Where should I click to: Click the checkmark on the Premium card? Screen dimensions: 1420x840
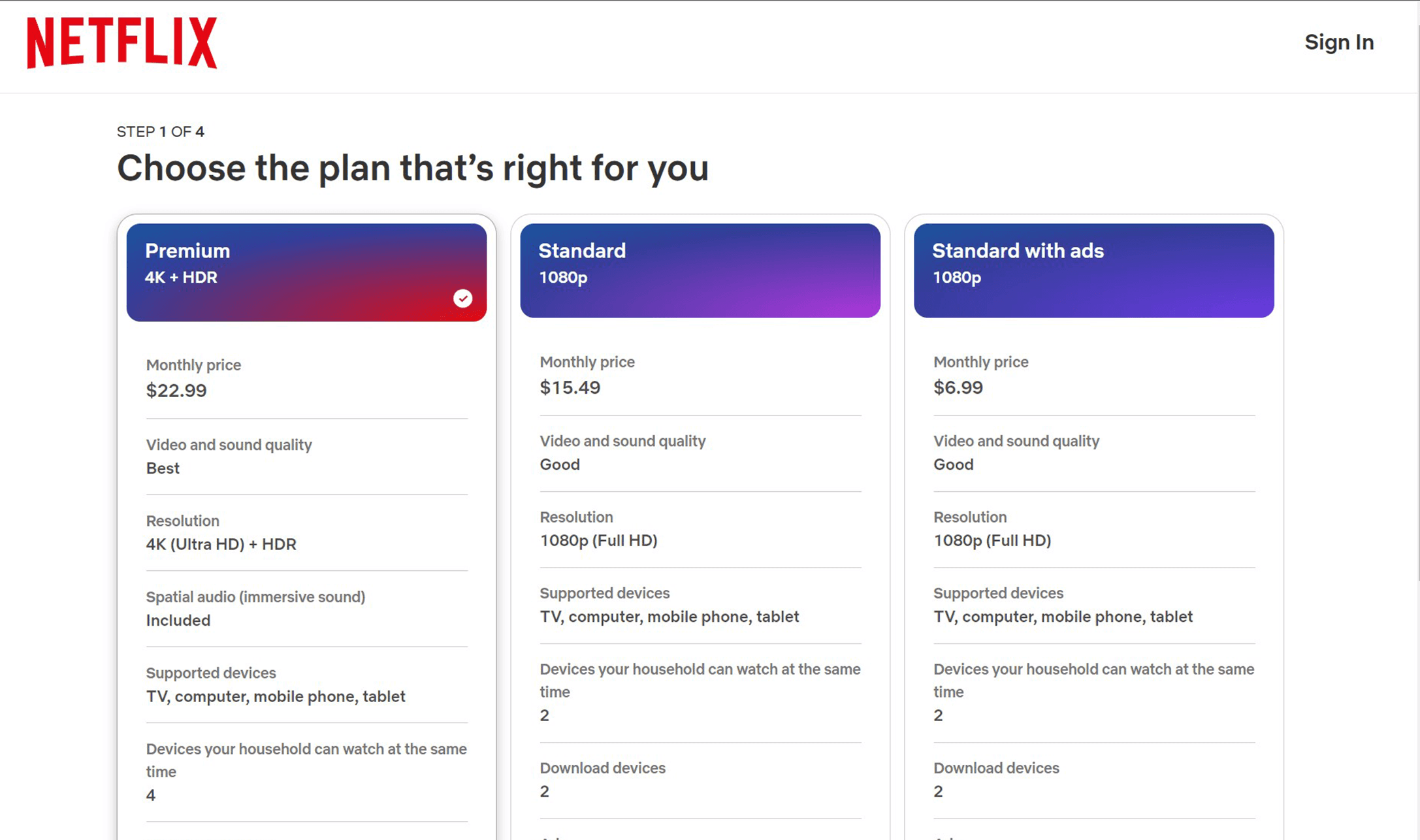(x=462, y=299)
